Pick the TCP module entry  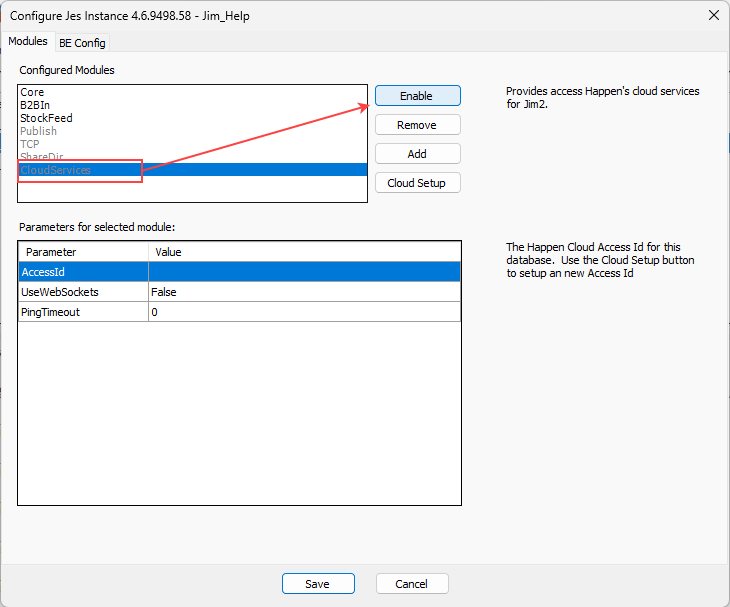click(30, 144)
